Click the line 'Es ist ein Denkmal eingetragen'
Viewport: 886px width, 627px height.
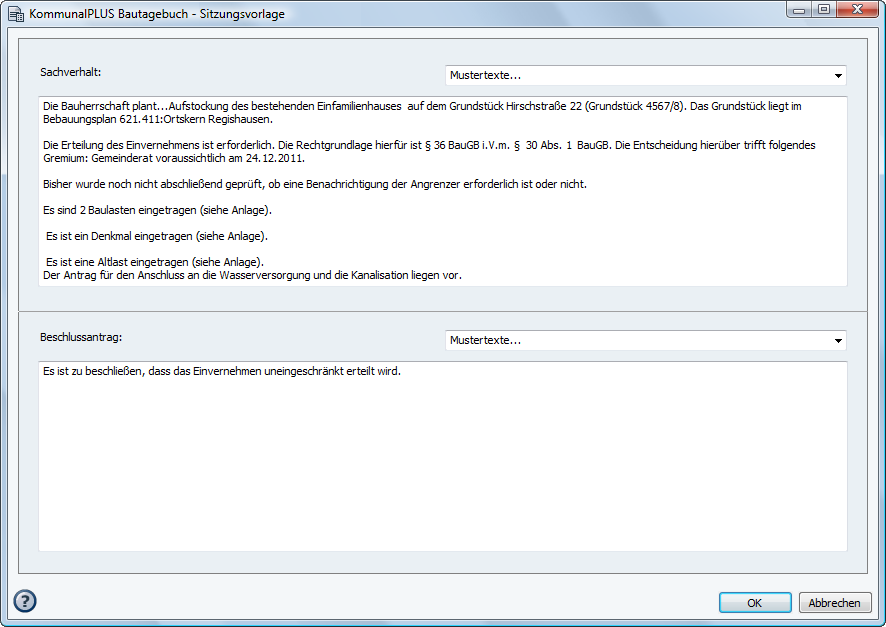pos(157,236)
